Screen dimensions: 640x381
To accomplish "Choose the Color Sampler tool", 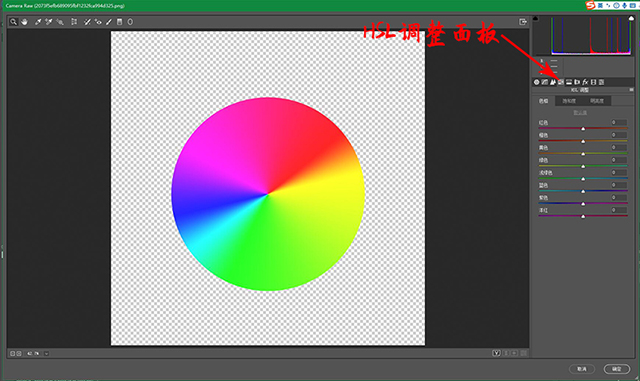I will tap(49, 22).
